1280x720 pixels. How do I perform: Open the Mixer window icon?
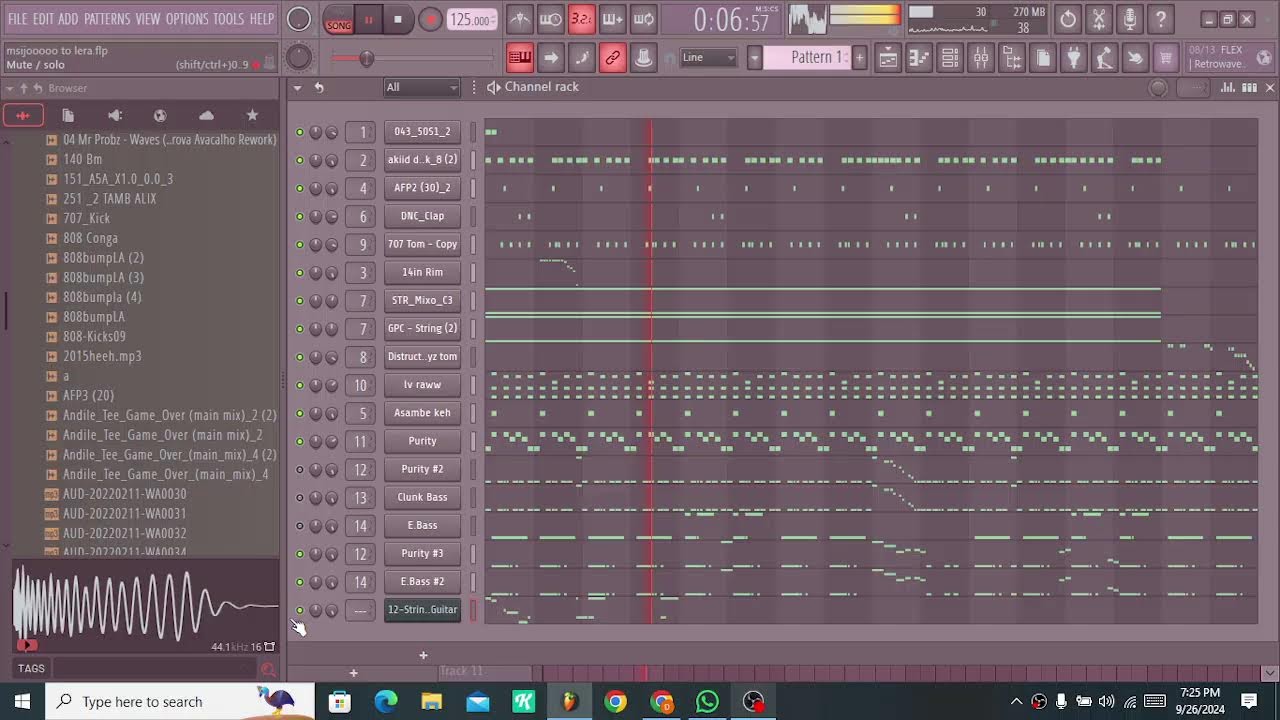coord(981,58)
